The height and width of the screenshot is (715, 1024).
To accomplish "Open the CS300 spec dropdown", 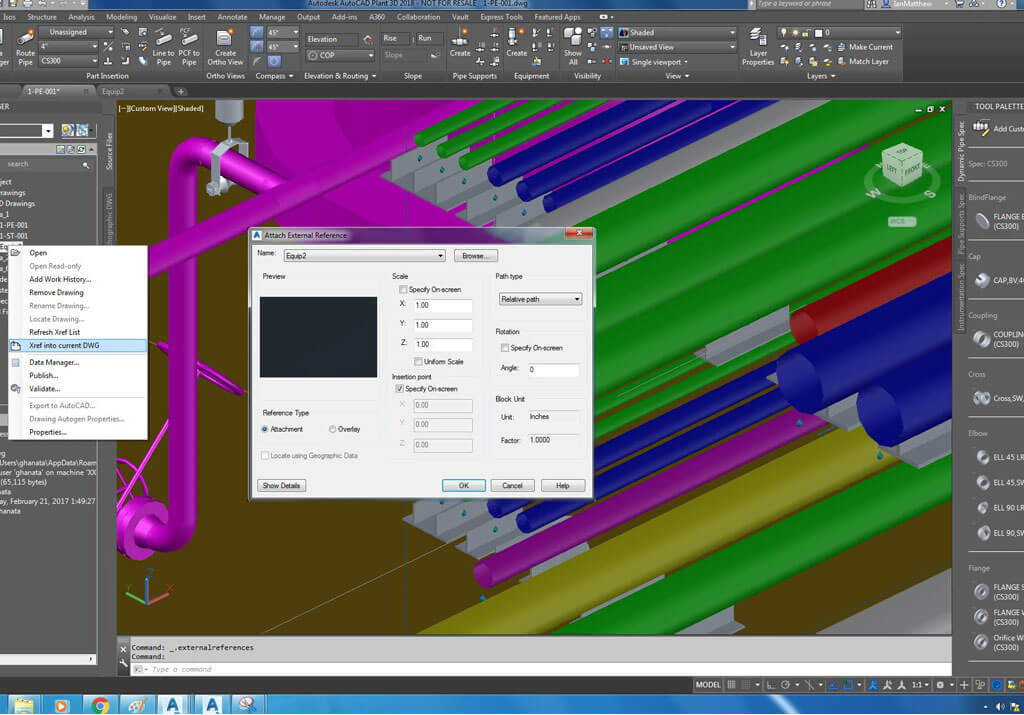I will (69, 61).
